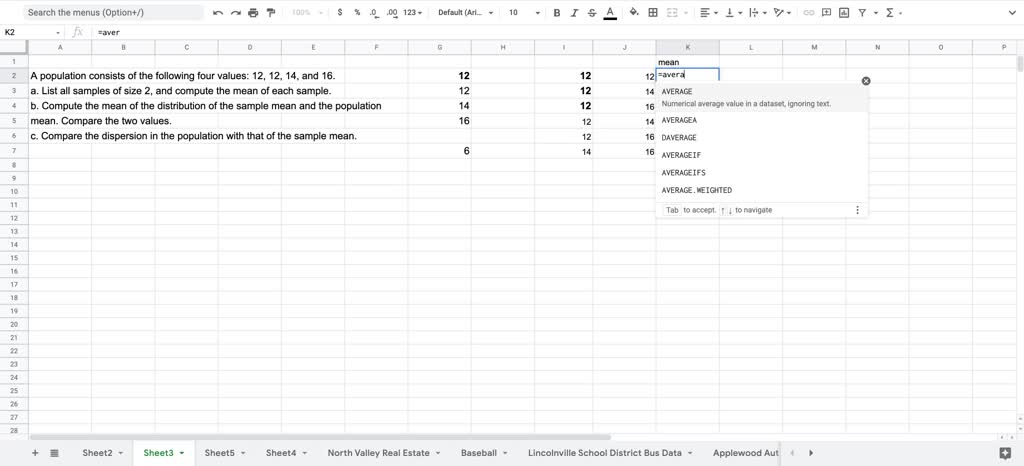This screenshot has width=1024, height=466.
Task: Toggle bold formatting
Action: click(x=557, y=13)
